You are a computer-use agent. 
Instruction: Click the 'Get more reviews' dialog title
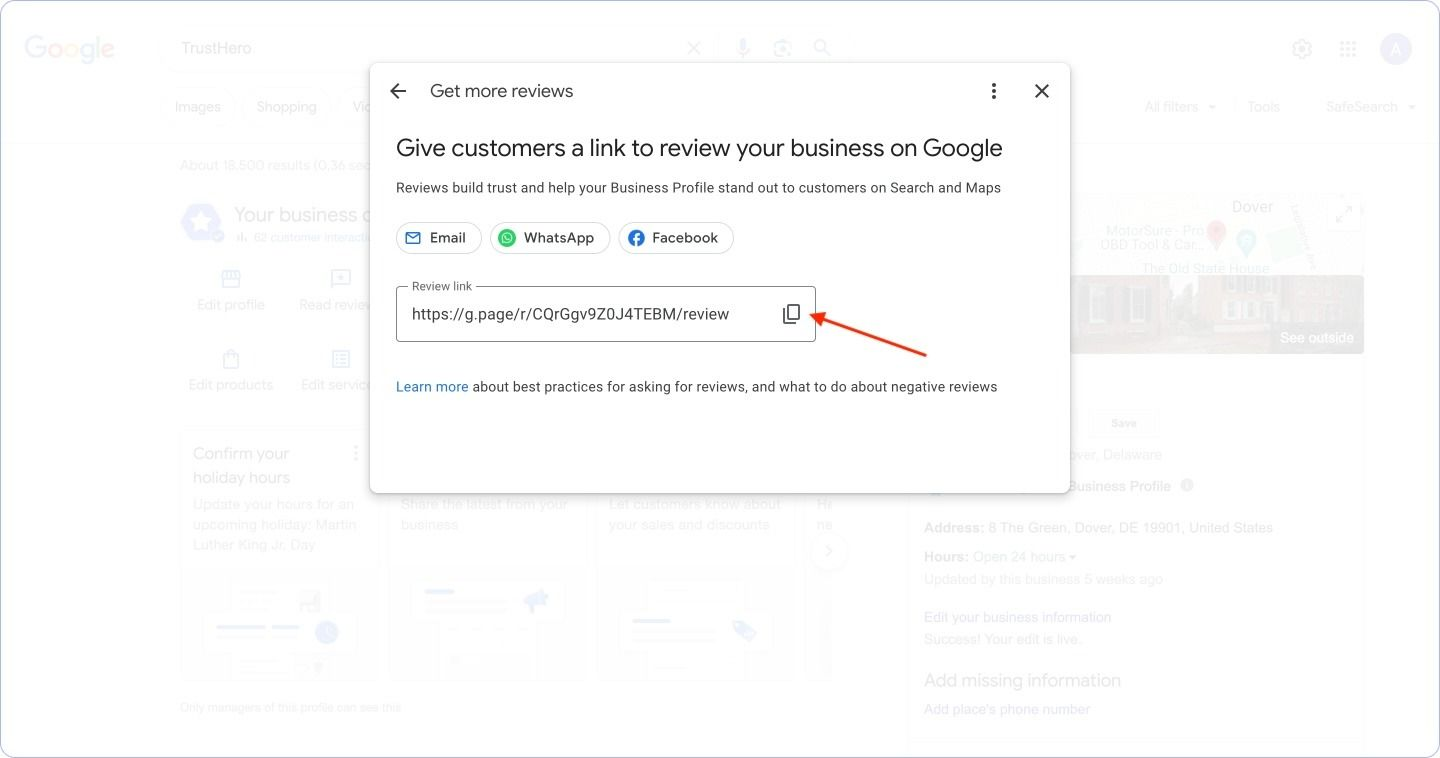click(502, 91)
